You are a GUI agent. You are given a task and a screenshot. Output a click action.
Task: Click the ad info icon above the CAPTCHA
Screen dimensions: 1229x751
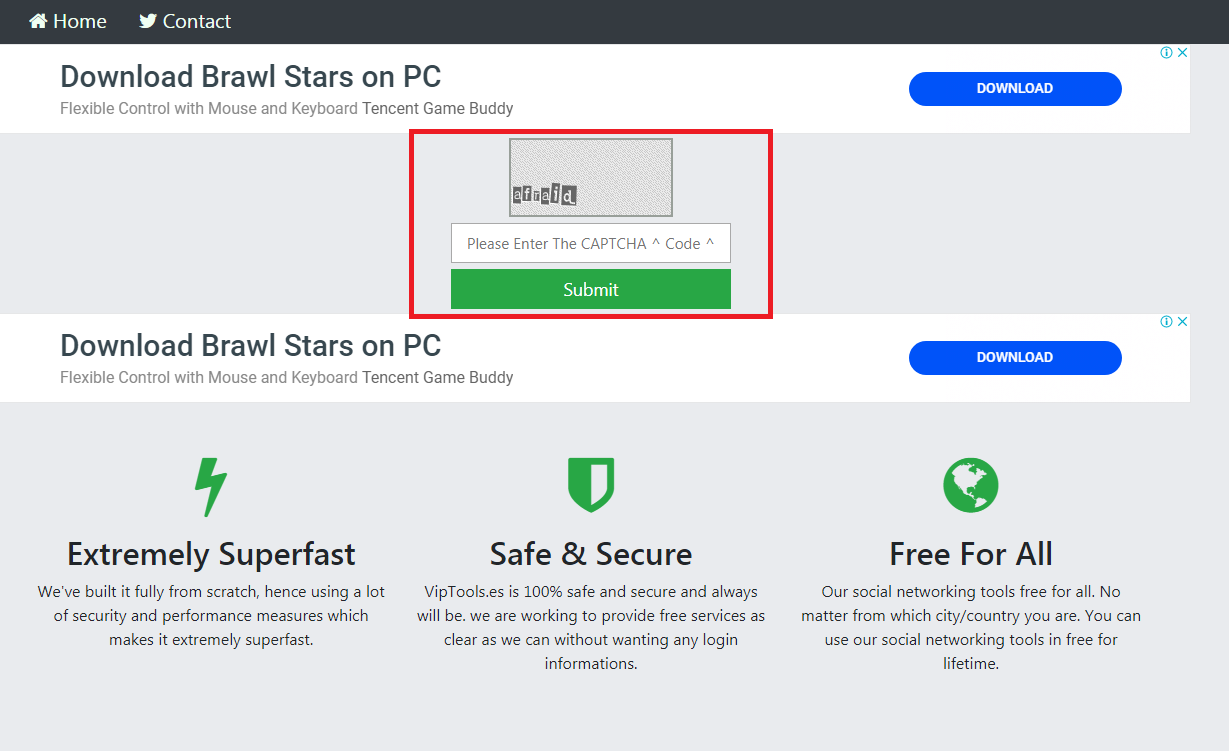(x=1166, y=53)
